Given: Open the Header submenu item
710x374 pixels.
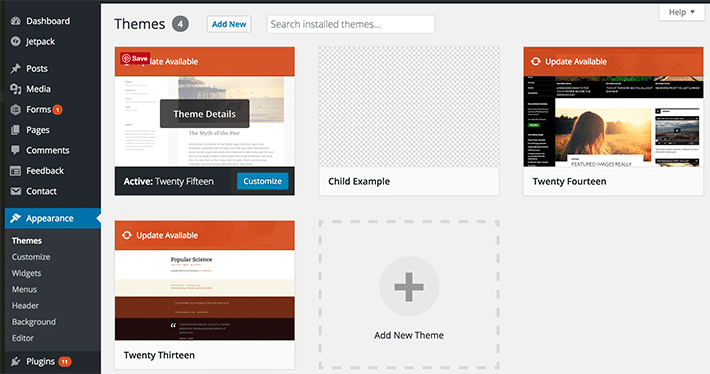Looking at the screenshot, I should (25, 306).
